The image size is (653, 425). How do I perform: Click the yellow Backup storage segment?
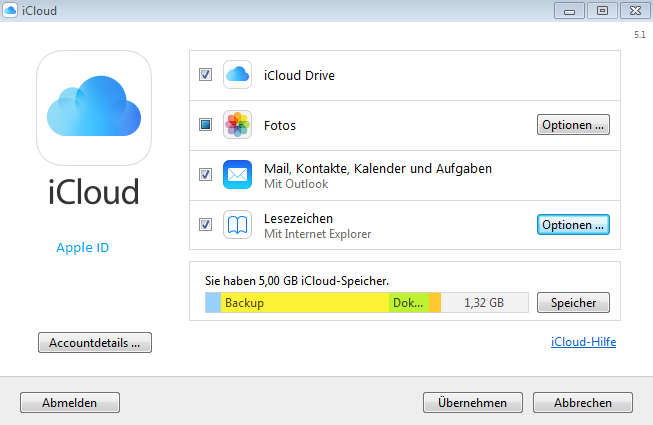305,303
